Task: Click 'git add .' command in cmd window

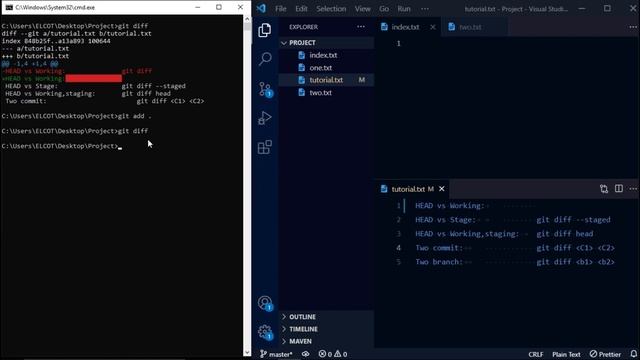Action: 135,116
